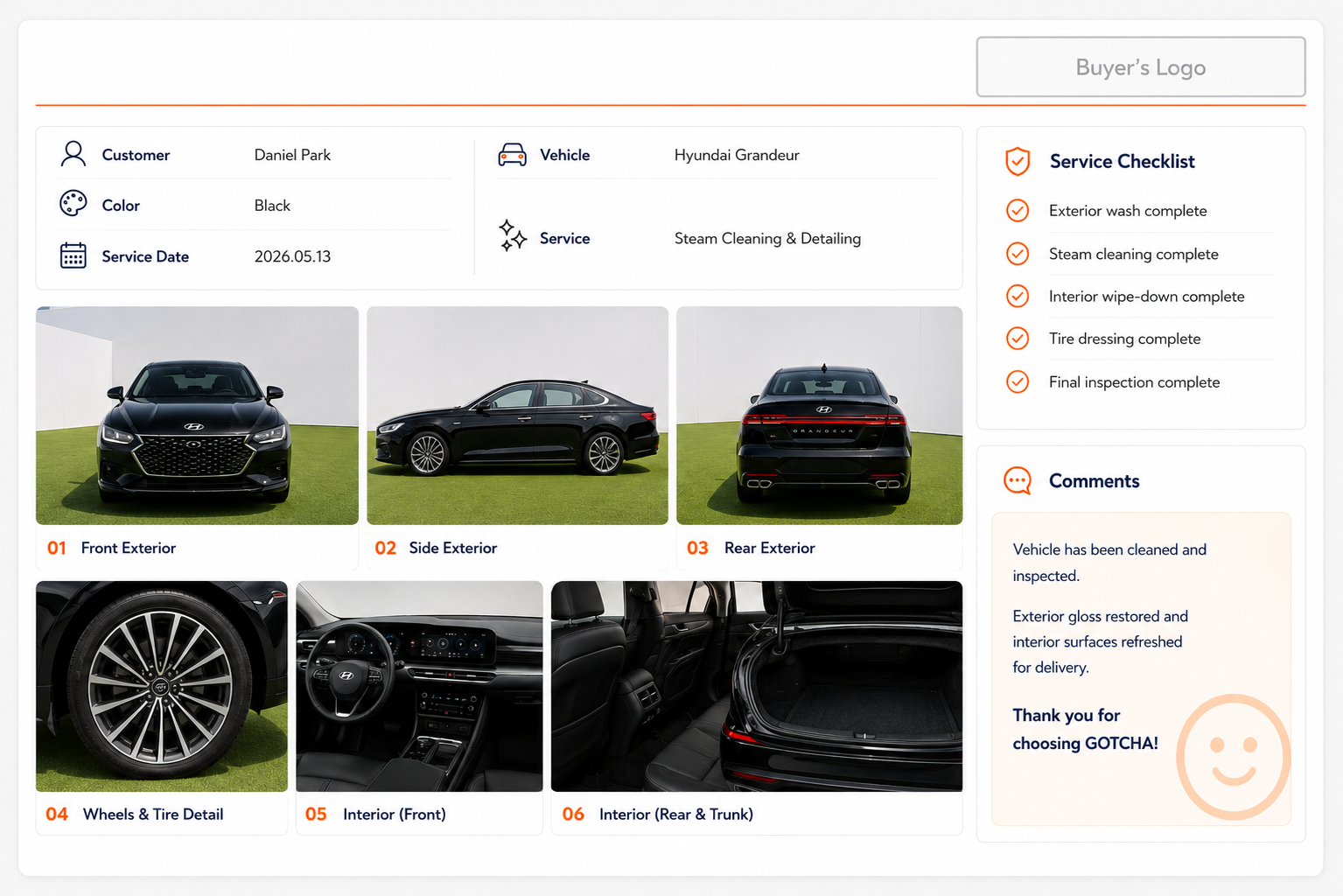Toggle the Exterior wash complete checkmark
This screenshot has width=1343, height=896.
[1018, 210]
